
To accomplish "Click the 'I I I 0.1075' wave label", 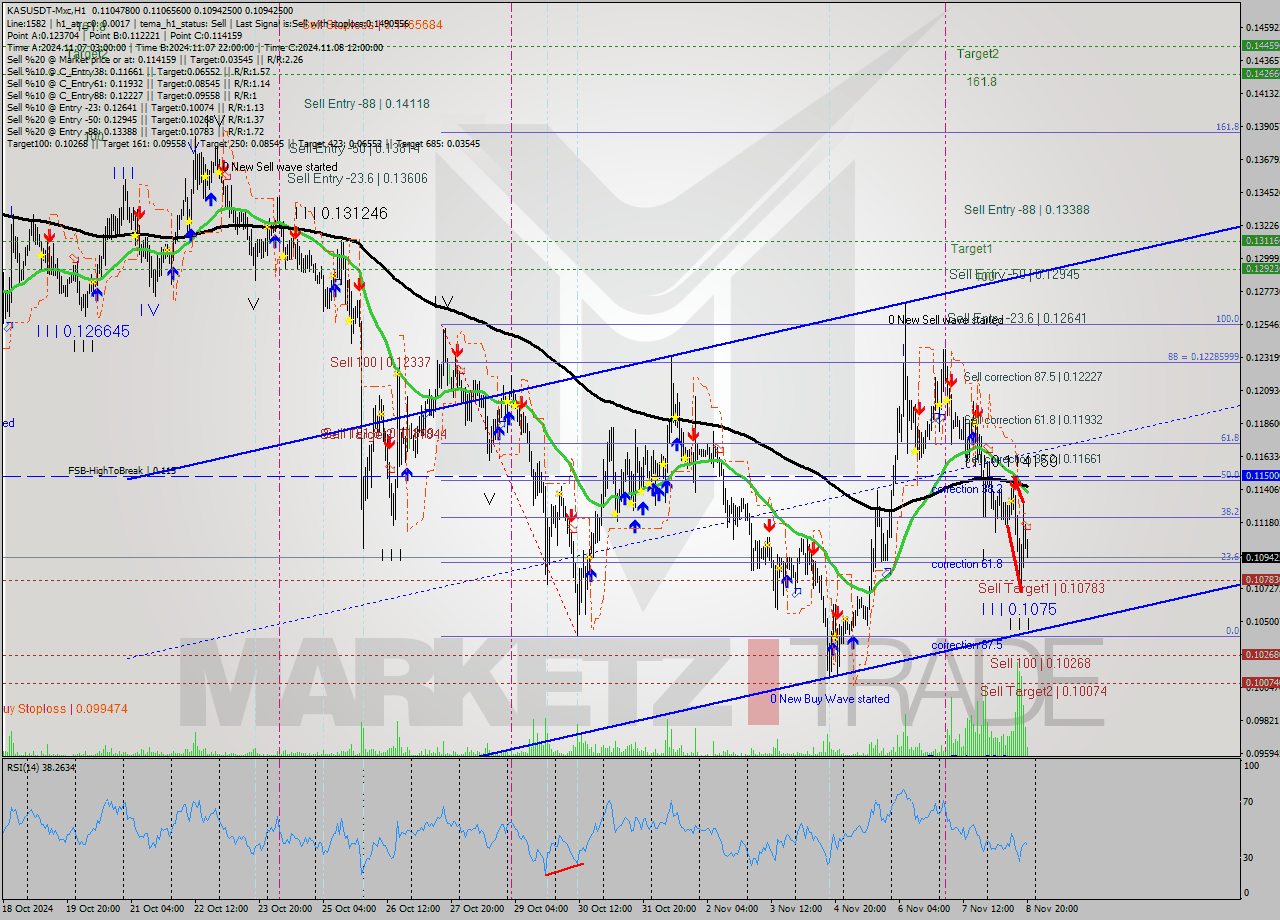I will click(1018, 609).
